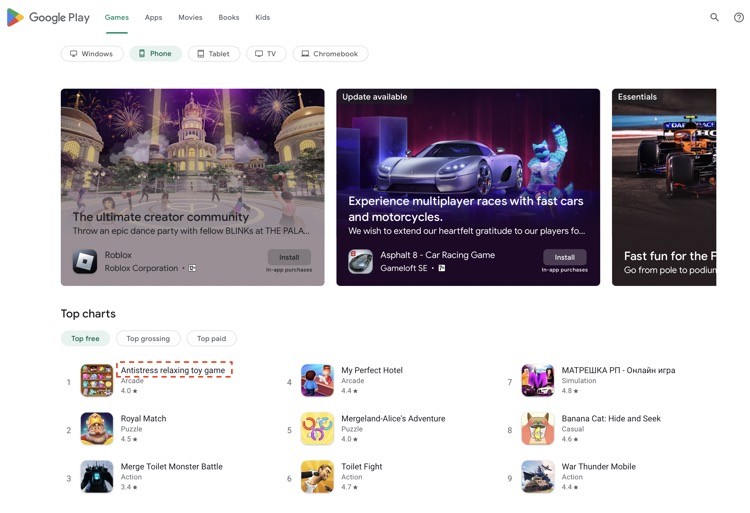Select the TV device filter
Viewport: 750px width, 513px height.
[266, 54]
